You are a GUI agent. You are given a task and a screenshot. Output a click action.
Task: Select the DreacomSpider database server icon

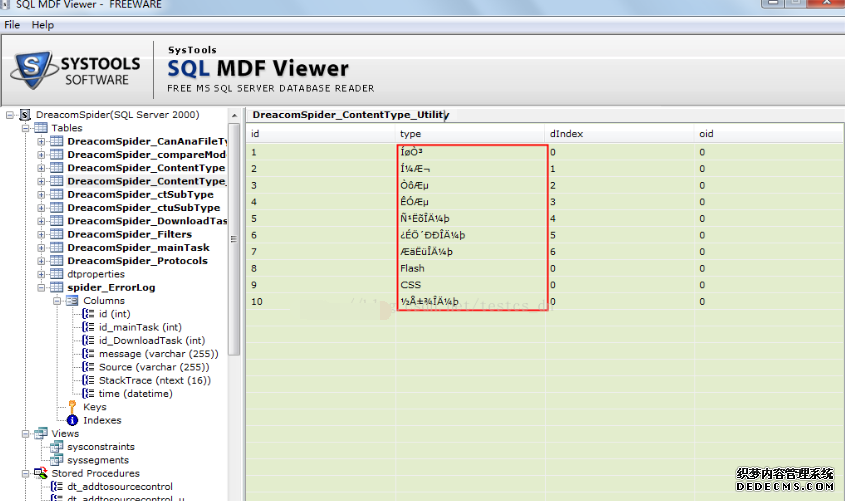25,115
